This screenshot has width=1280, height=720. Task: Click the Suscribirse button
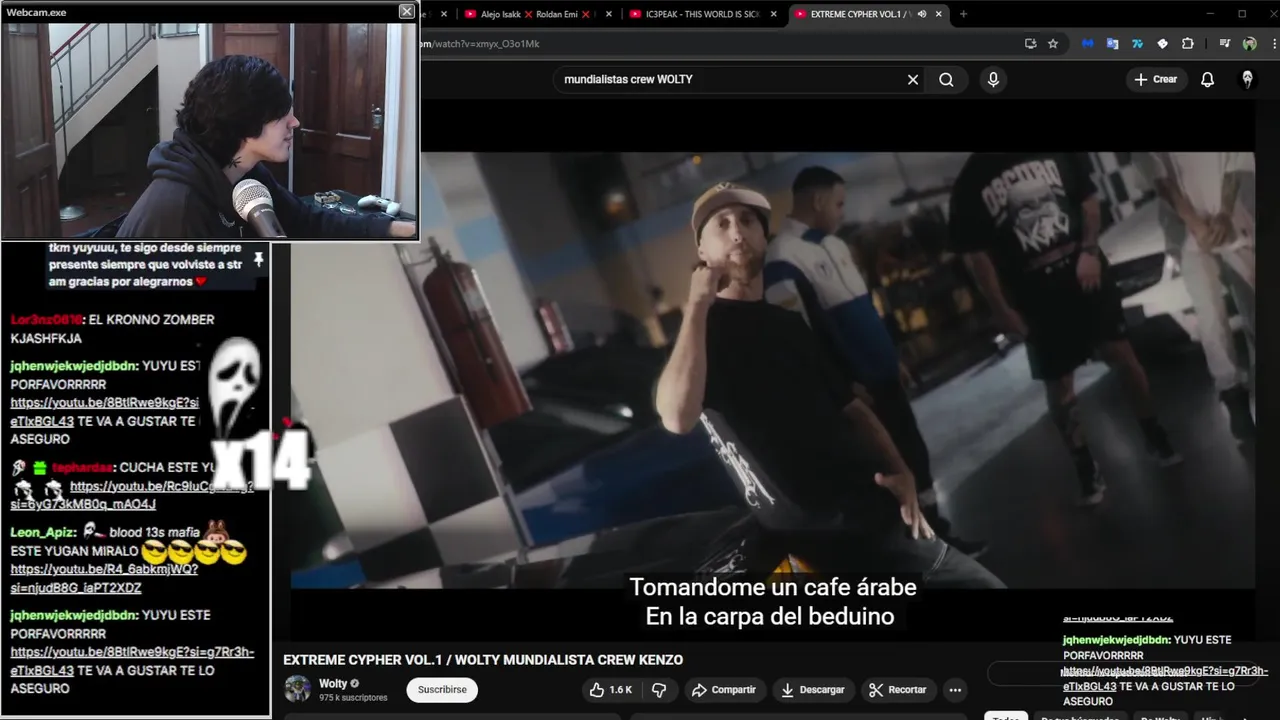(x=442, y=690)
